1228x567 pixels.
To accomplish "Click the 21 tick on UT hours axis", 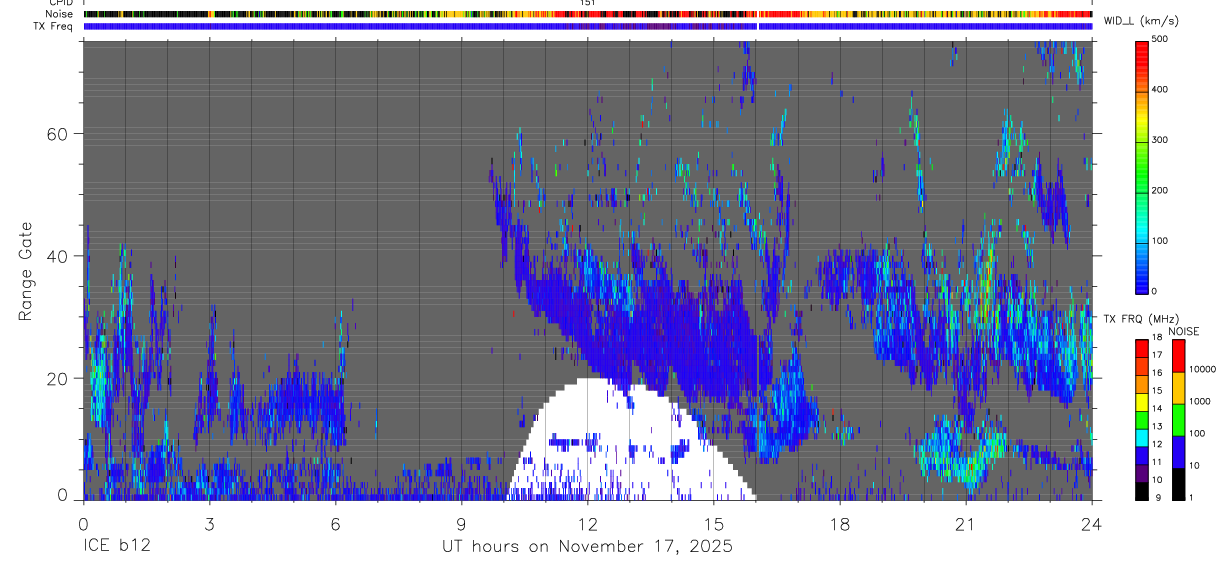I will tap(965, 523).
